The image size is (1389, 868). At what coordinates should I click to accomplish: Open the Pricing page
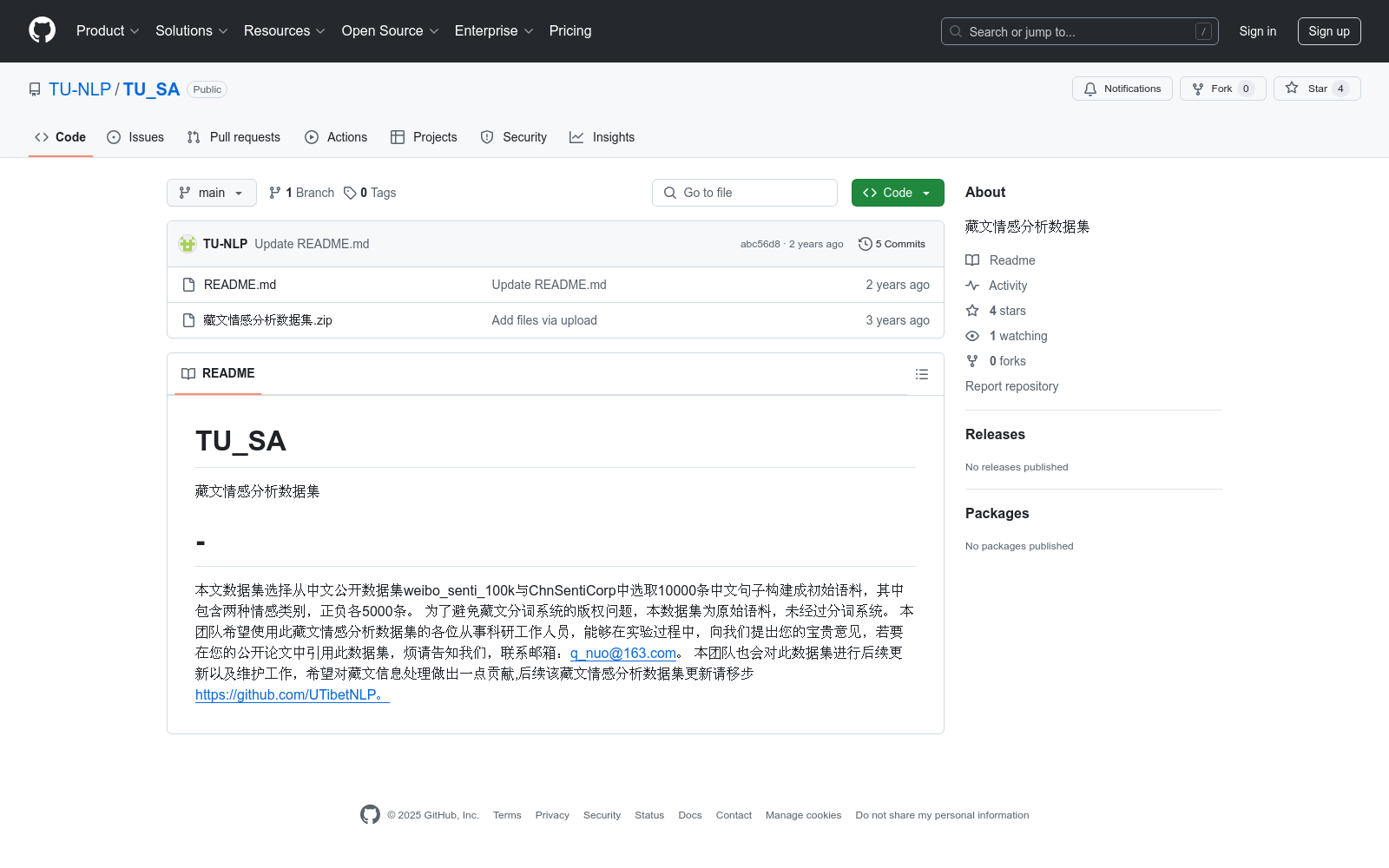click(570, 30)
